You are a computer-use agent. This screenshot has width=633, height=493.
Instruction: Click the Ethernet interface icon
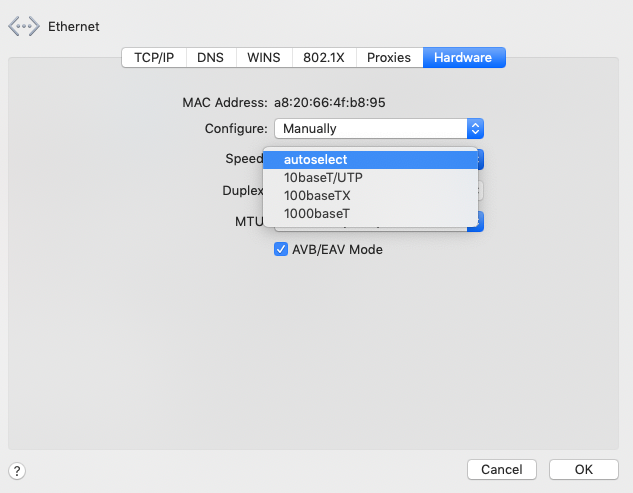click(25, 27)
